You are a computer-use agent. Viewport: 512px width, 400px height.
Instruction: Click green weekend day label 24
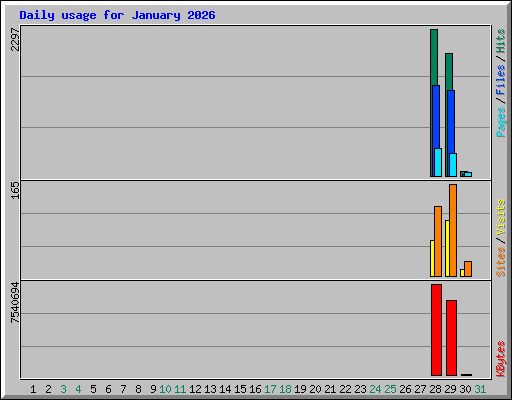point(375,389)
